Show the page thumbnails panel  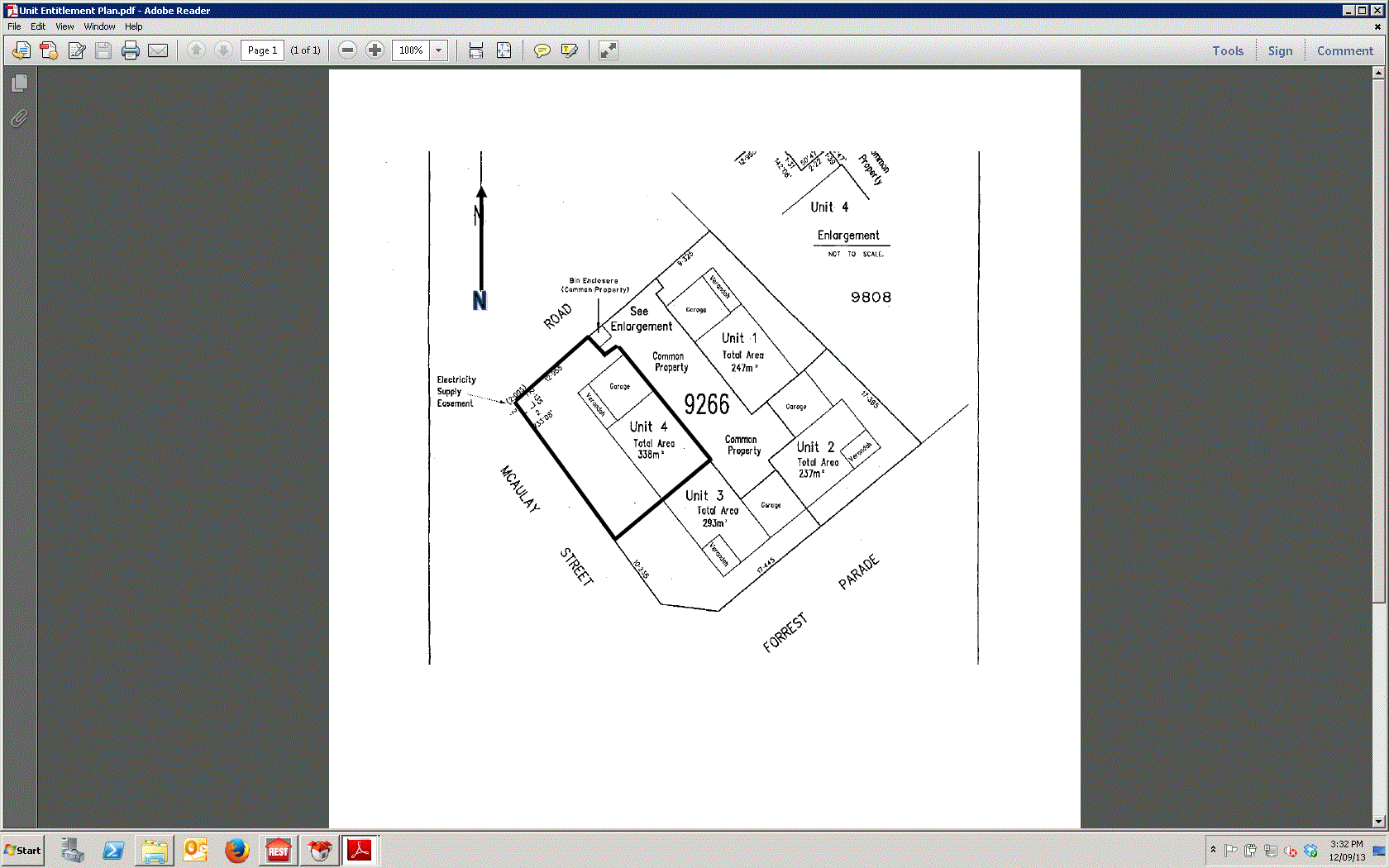19,83
